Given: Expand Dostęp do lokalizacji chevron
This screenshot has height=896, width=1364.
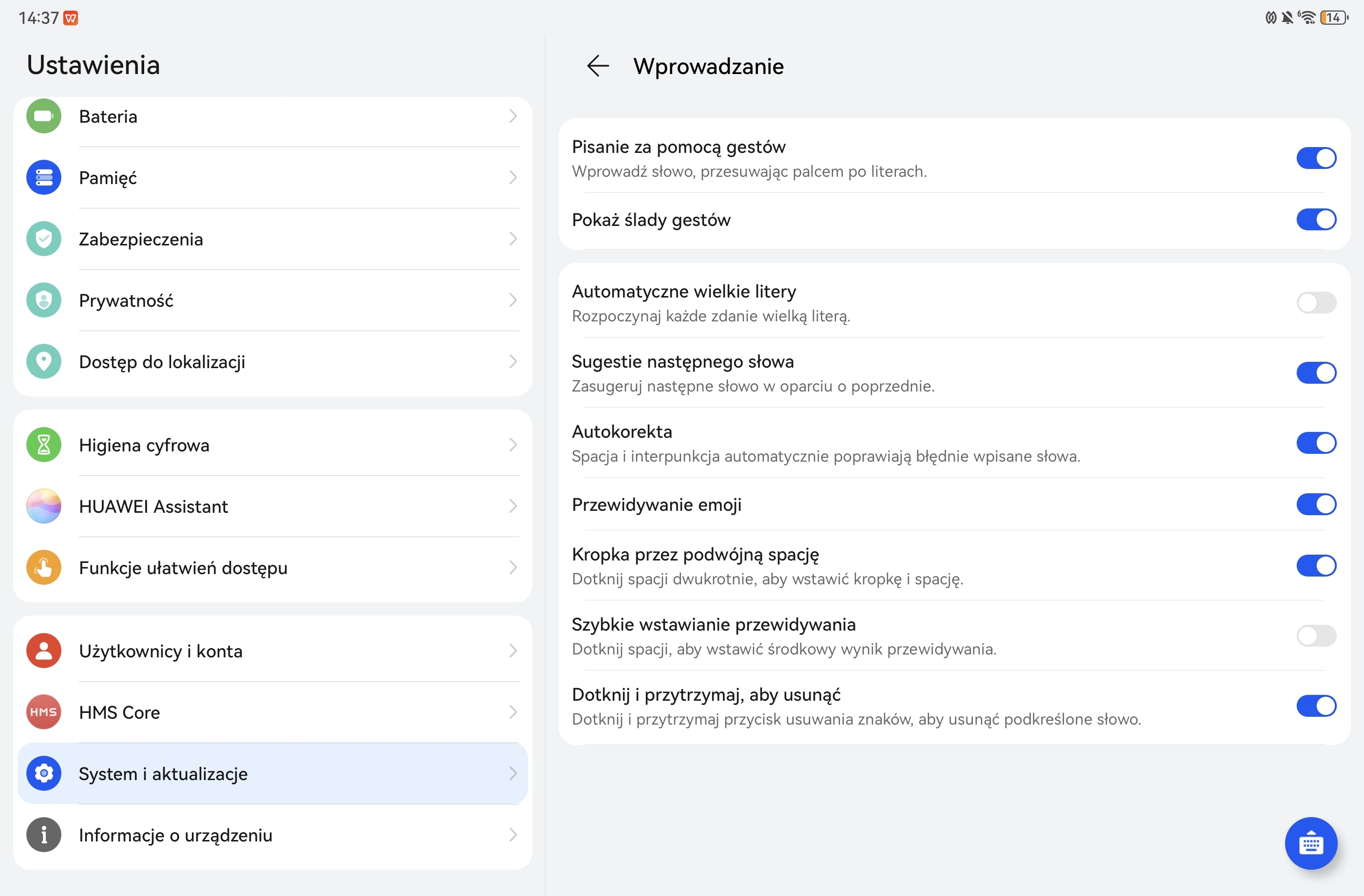Looking at the screenshot, I should pos(513,361).
